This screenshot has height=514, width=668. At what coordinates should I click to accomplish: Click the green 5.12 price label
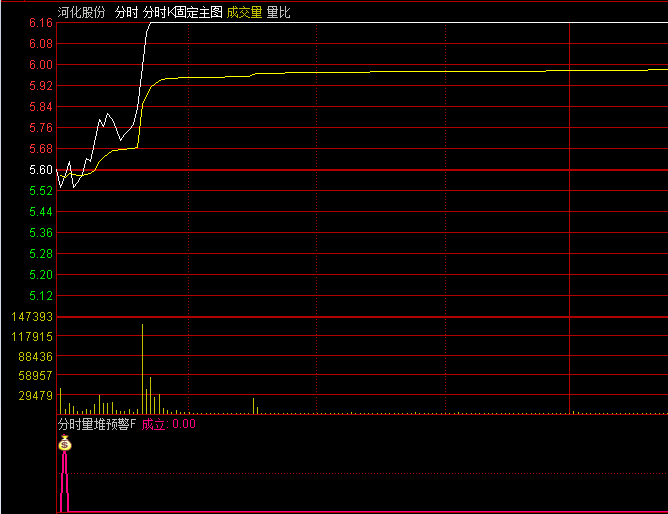[x=41, y=296]
